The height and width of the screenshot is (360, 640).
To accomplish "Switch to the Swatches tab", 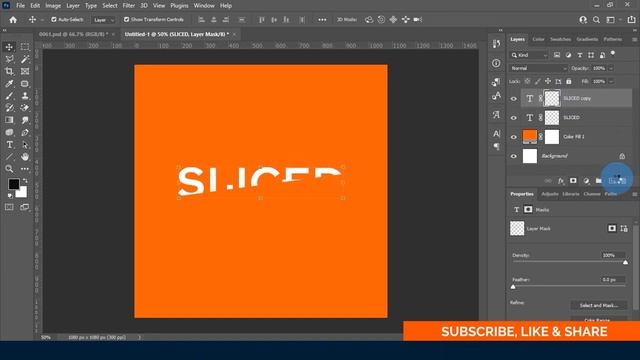I will click(x=560, y=39).
